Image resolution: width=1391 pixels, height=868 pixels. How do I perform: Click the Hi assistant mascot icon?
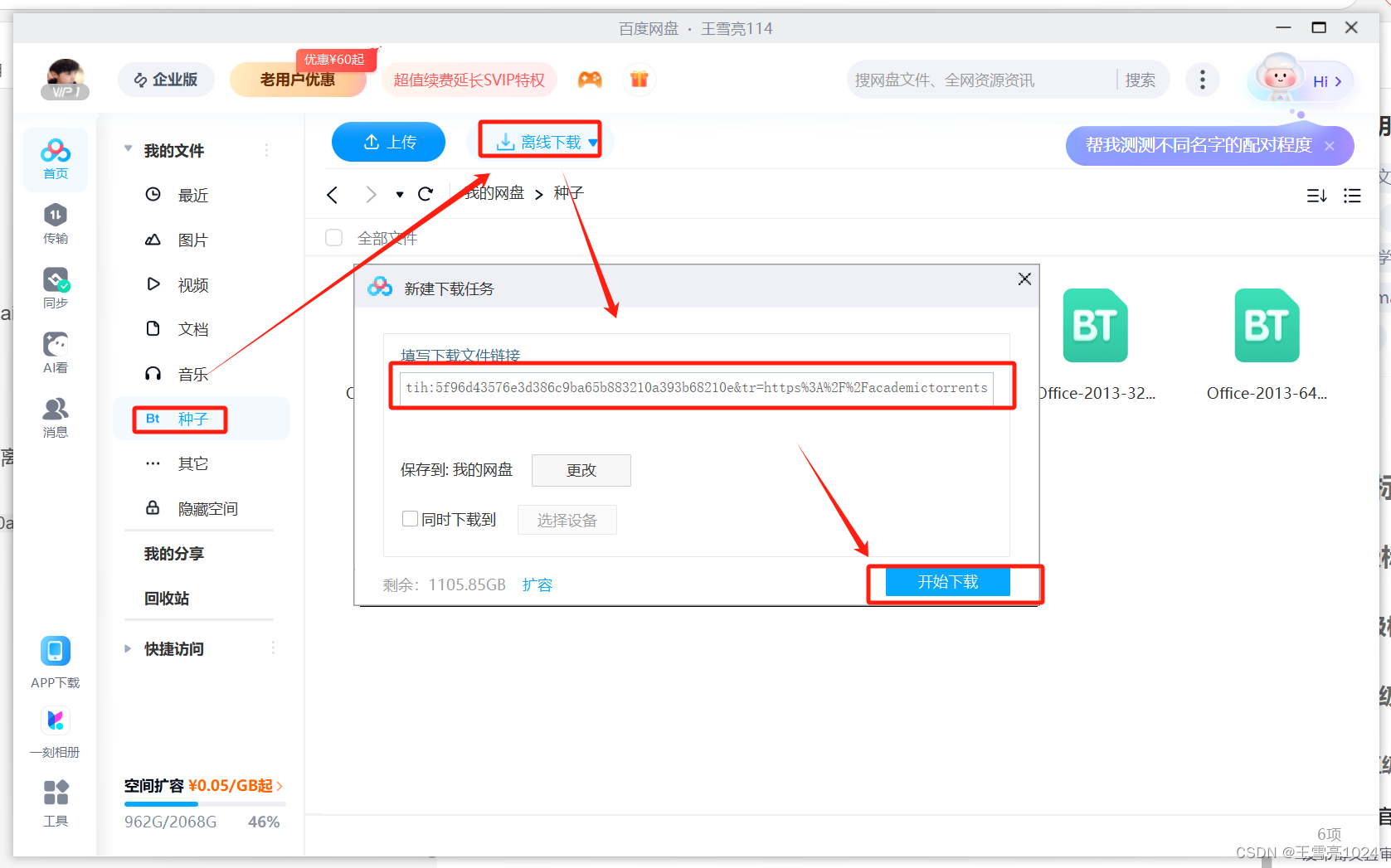1278,79
